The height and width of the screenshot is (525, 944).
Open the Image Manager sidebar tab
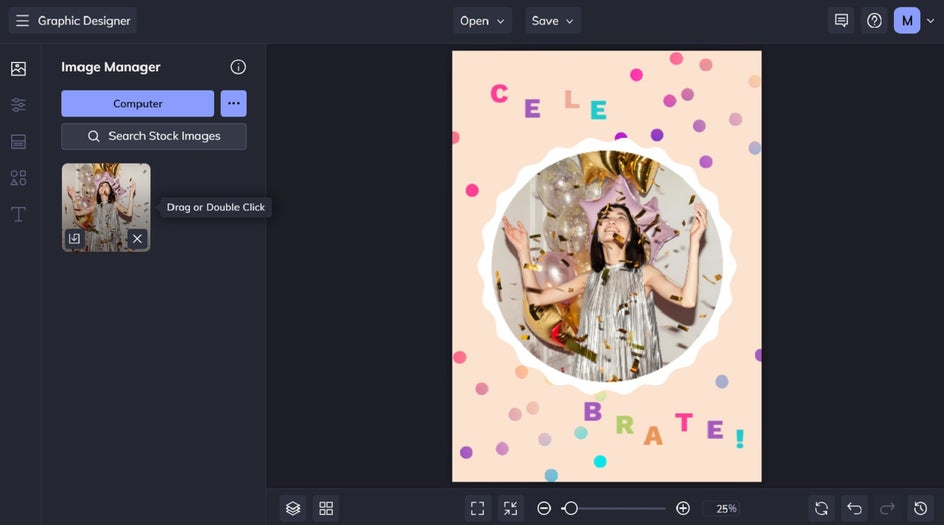pos(19,69)
